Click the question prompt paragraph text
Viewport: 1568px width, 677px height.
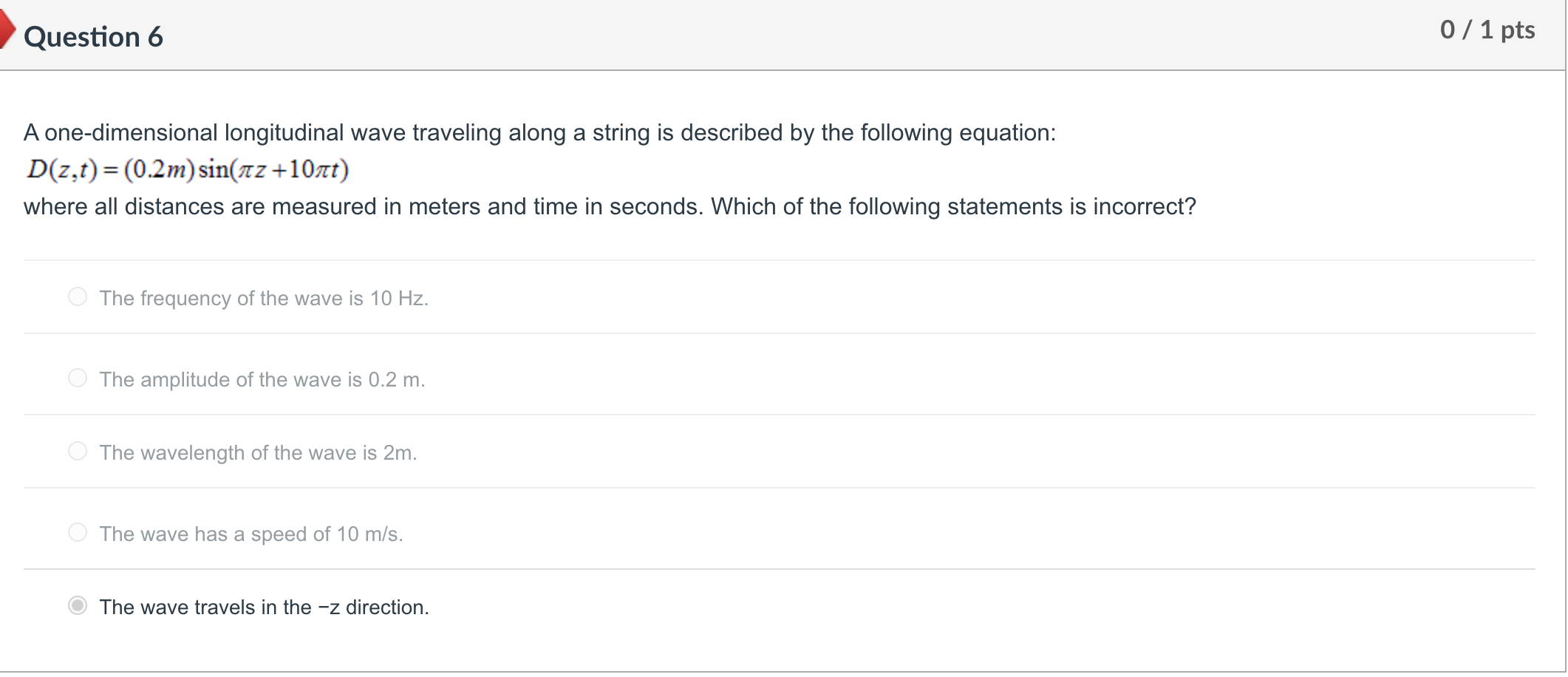pos(539,133)
